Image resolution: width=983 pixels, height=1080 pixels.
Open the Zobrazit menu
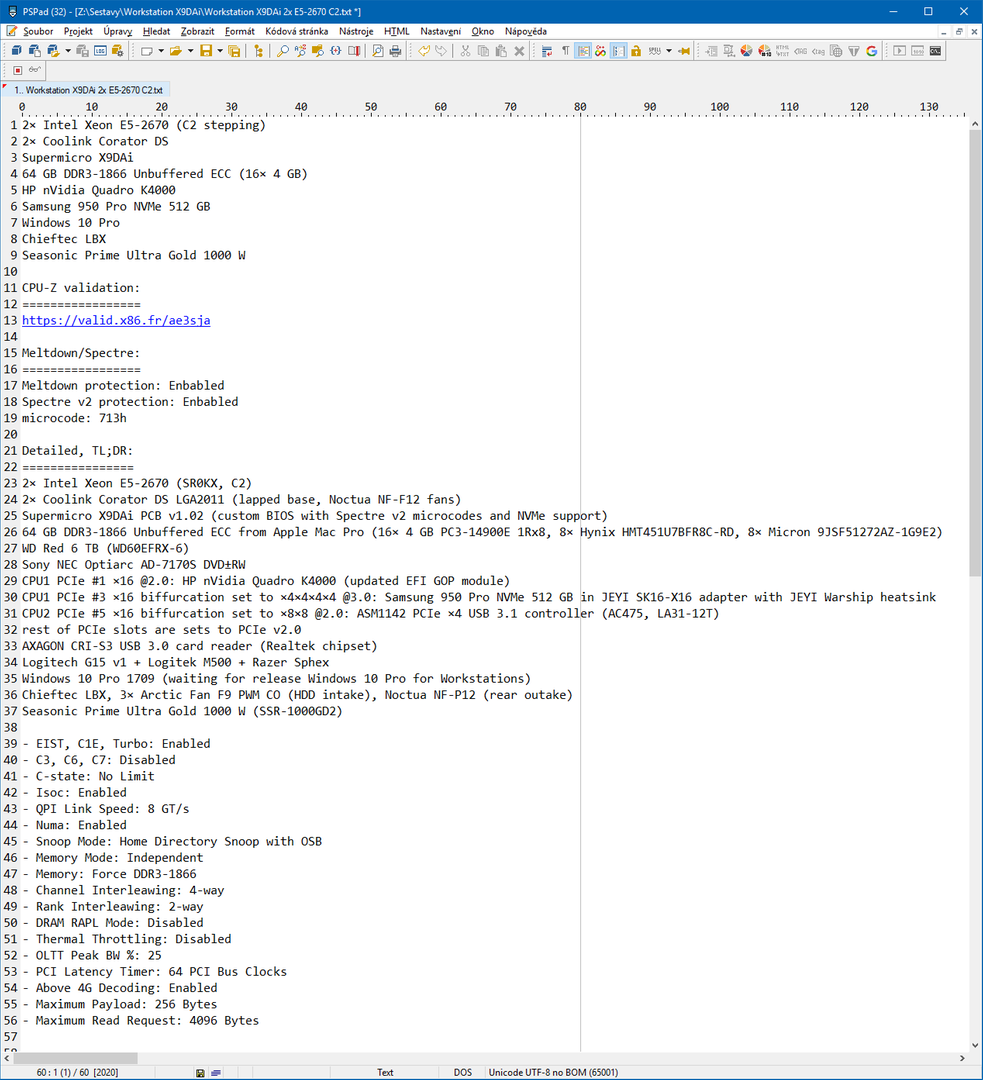click(x=197, y=31)
